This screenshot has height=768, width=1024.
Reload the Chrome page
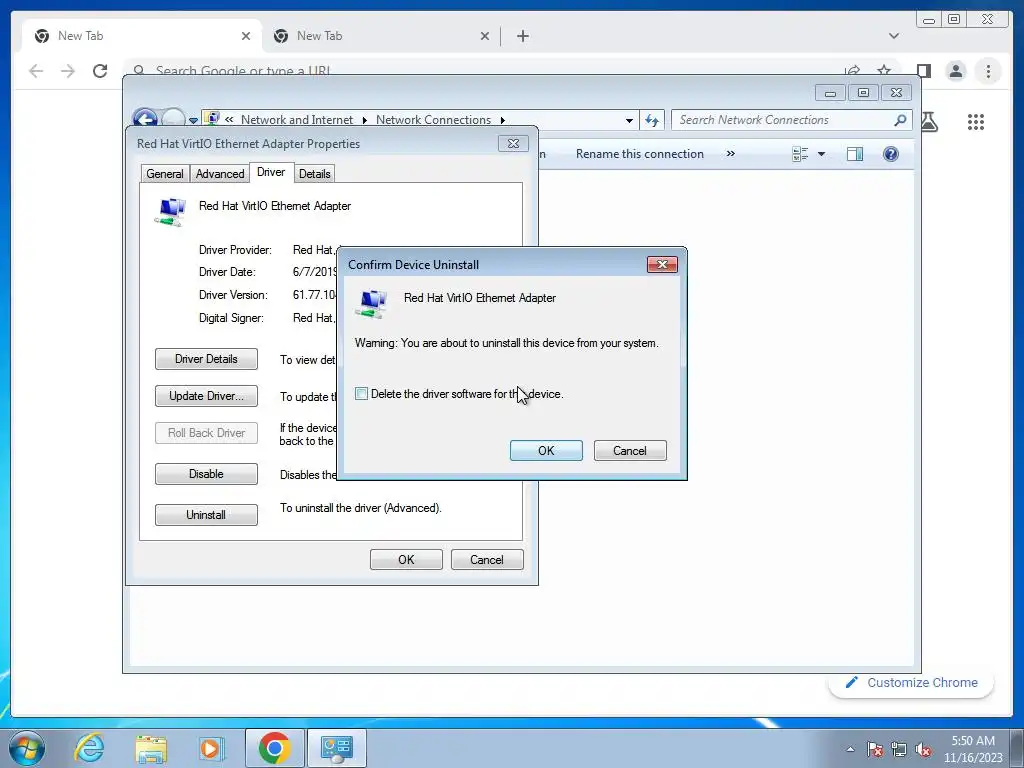pyautogui.click(x=100, y=71)
